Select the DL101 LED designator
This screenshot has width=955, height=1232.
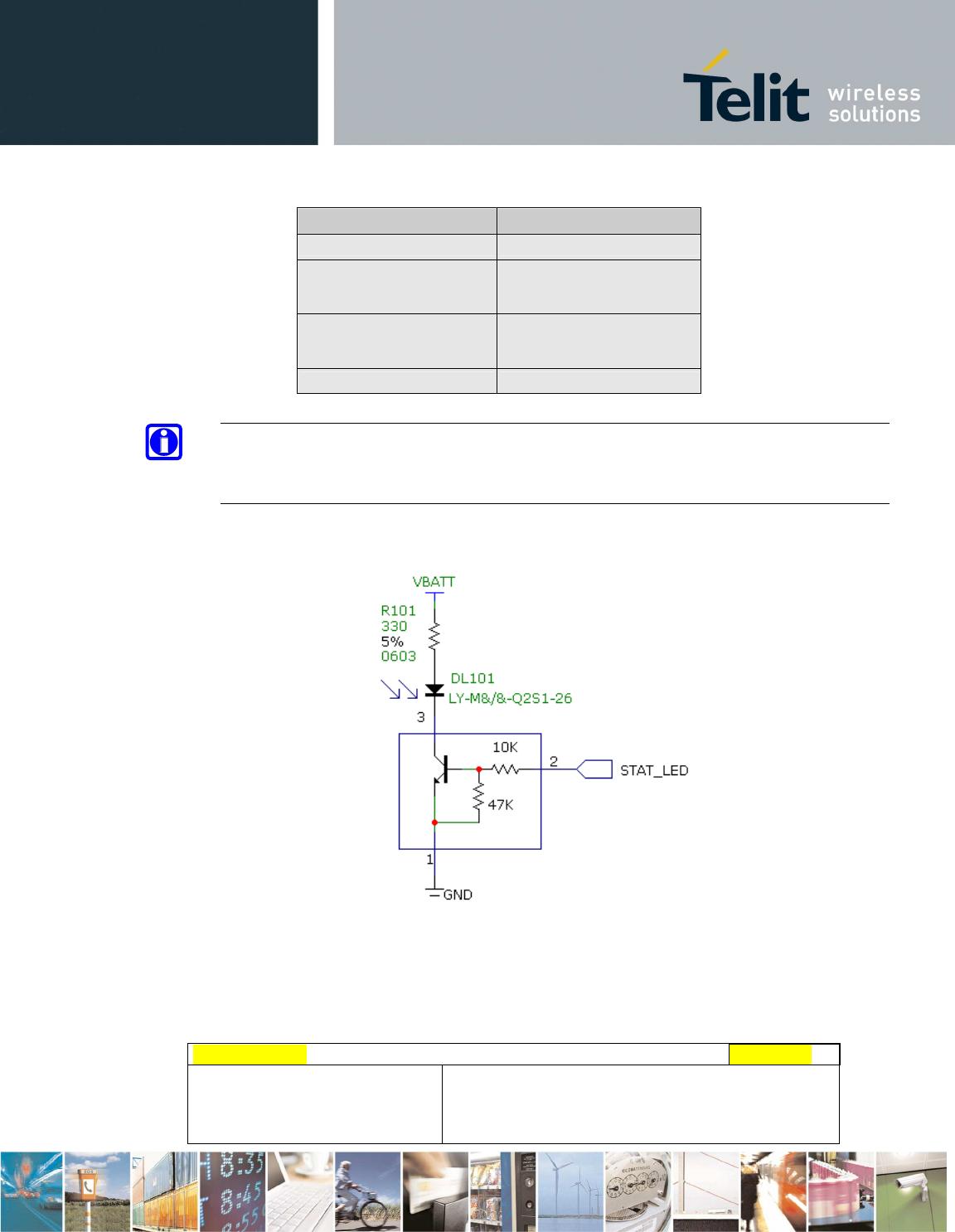click(472, 678)
